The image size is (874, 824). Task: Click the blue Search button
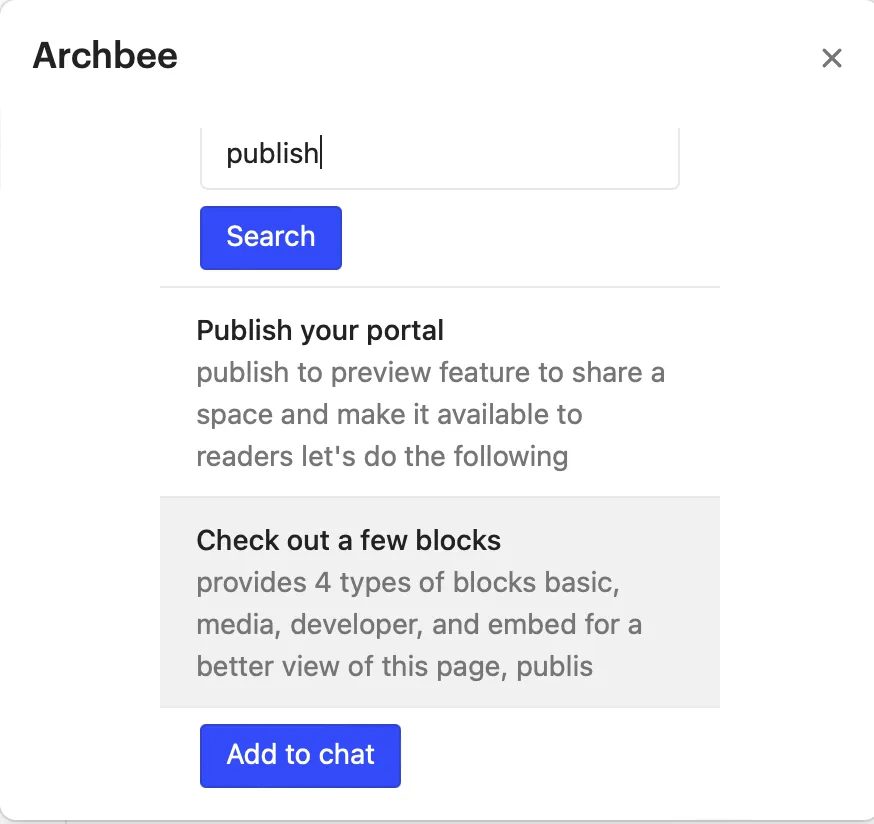tap(271, 237)
